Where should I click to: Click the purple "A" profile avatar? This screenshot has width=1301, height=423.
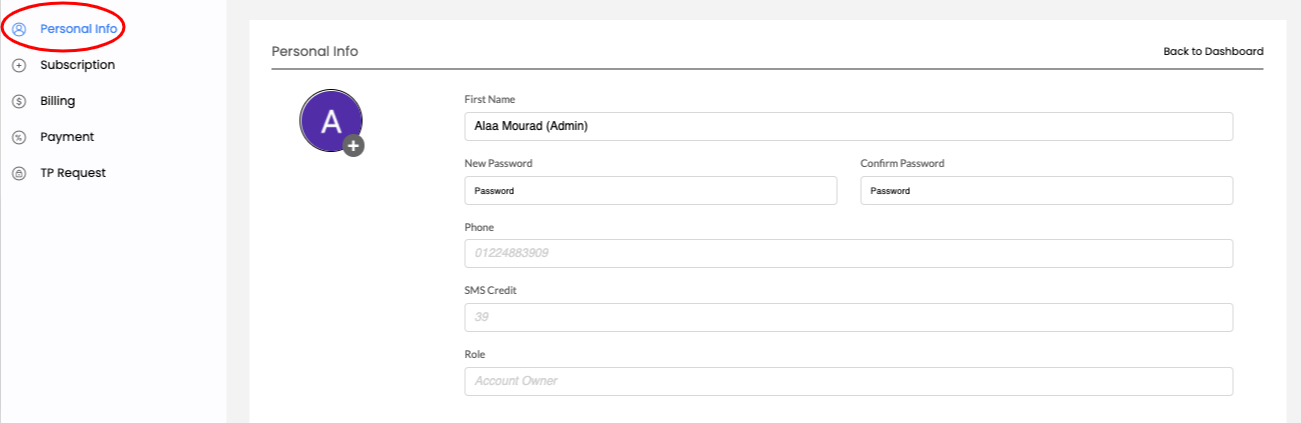(x=330, y=120)
